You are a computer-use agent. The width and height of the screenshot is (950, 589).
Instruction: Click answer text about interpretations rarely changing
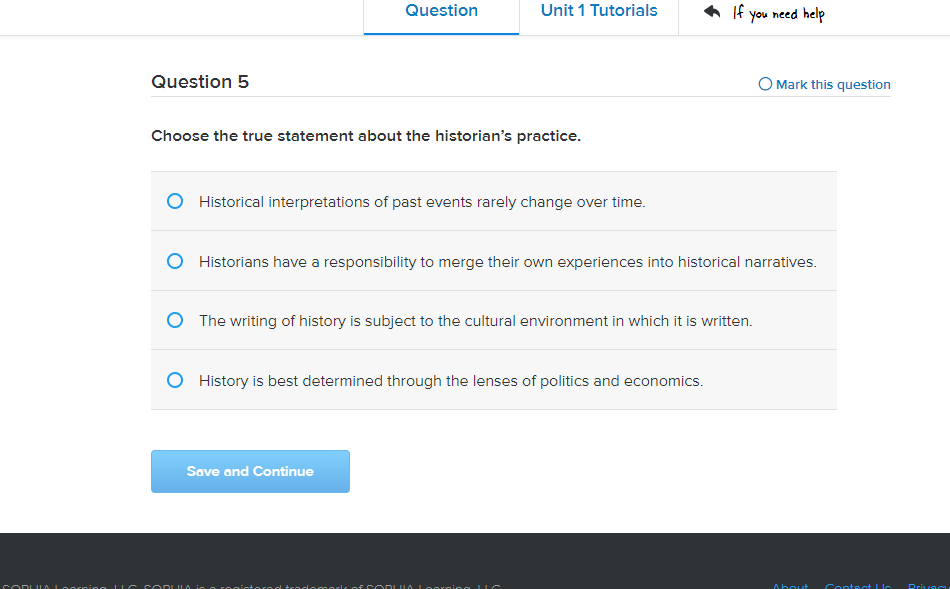(x=422, y=202)
